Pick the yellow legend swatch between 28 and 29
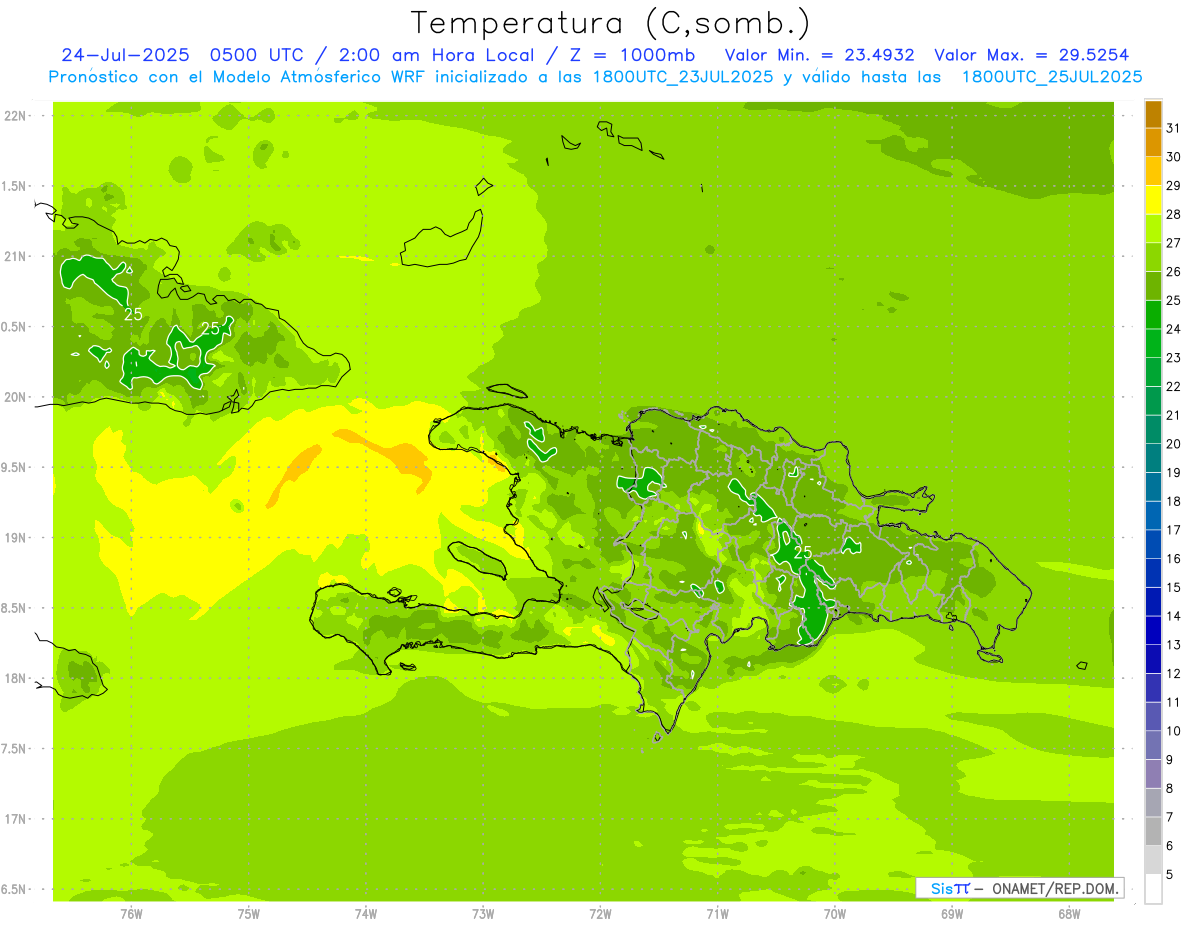 1153,200
